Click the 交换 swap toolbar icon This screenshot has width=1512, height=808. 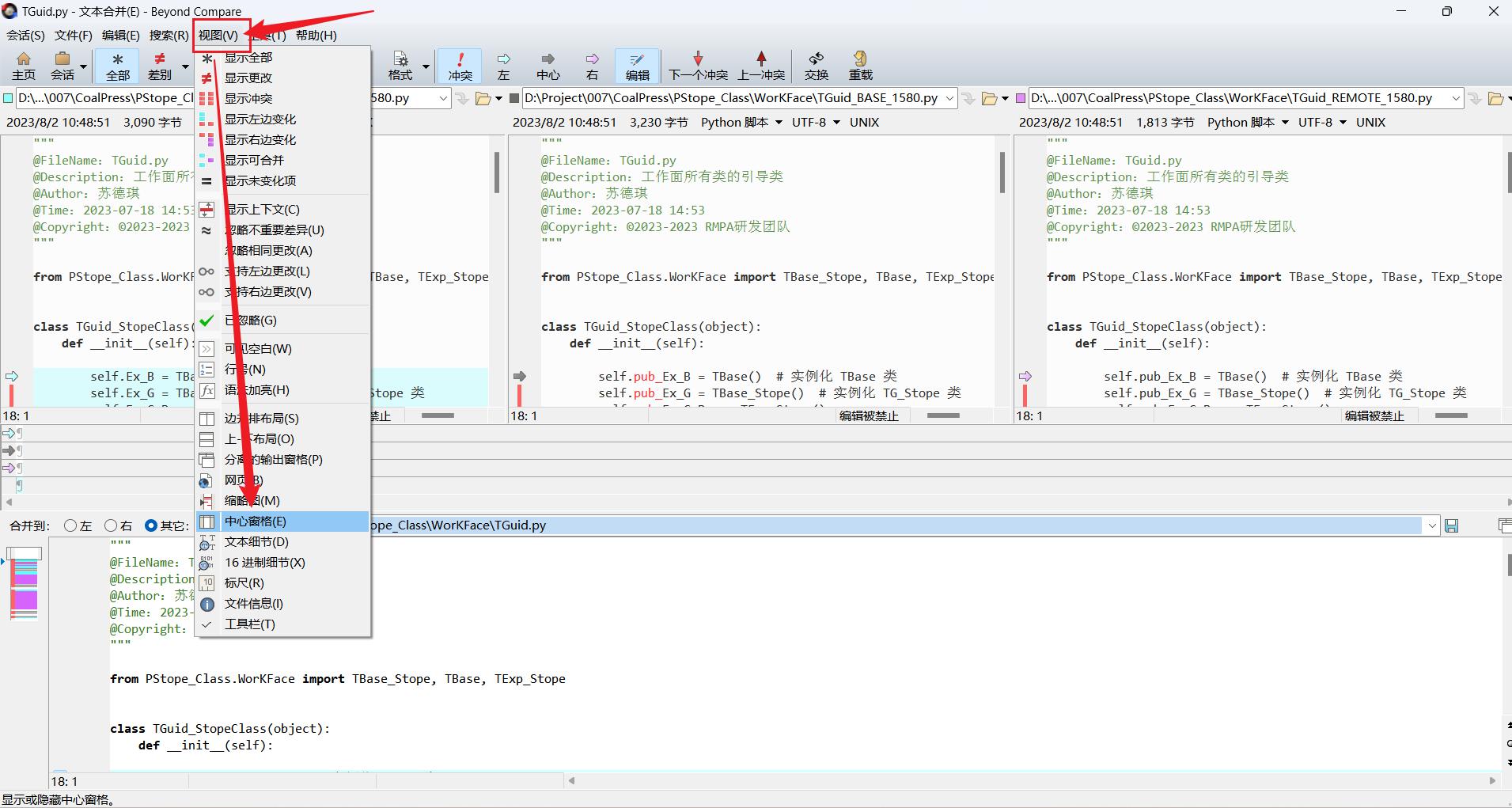coord(817,66)
